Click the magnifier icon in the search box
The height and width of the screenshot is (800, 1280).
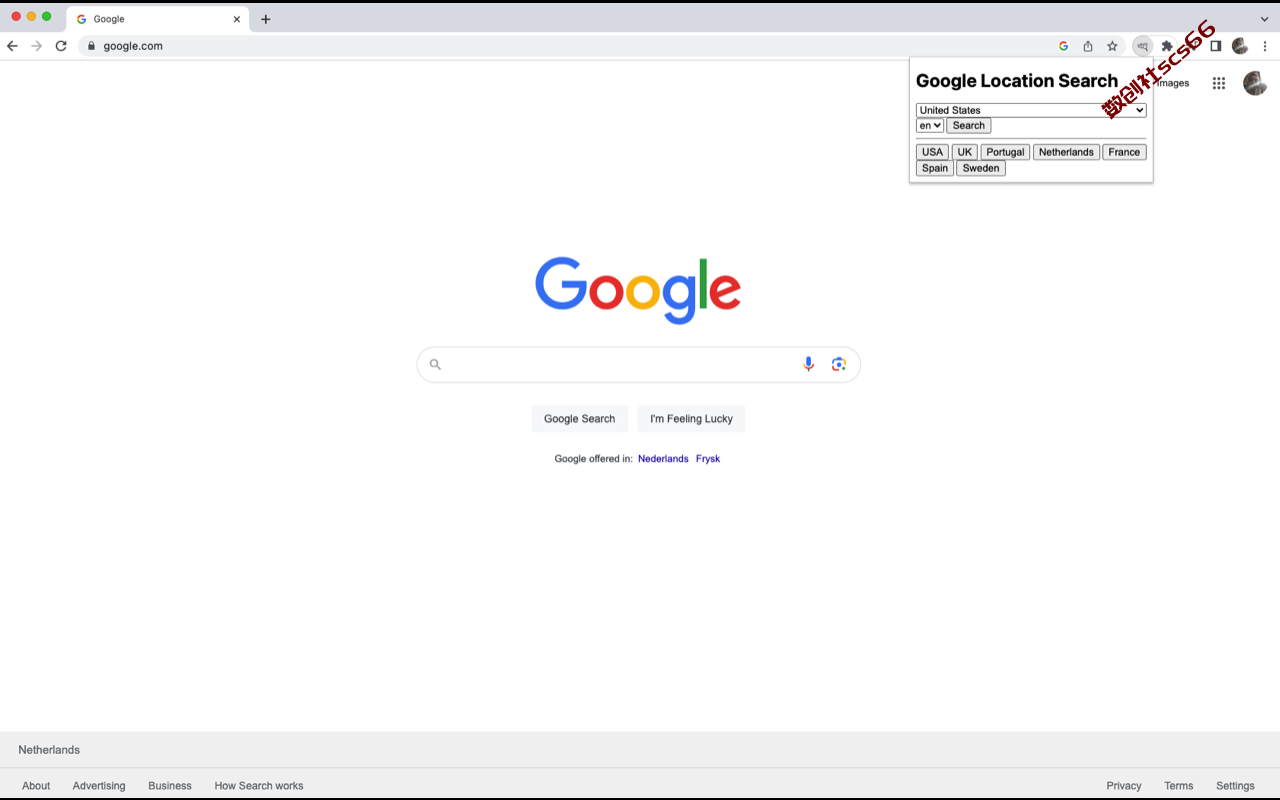(x=435, y=364)
